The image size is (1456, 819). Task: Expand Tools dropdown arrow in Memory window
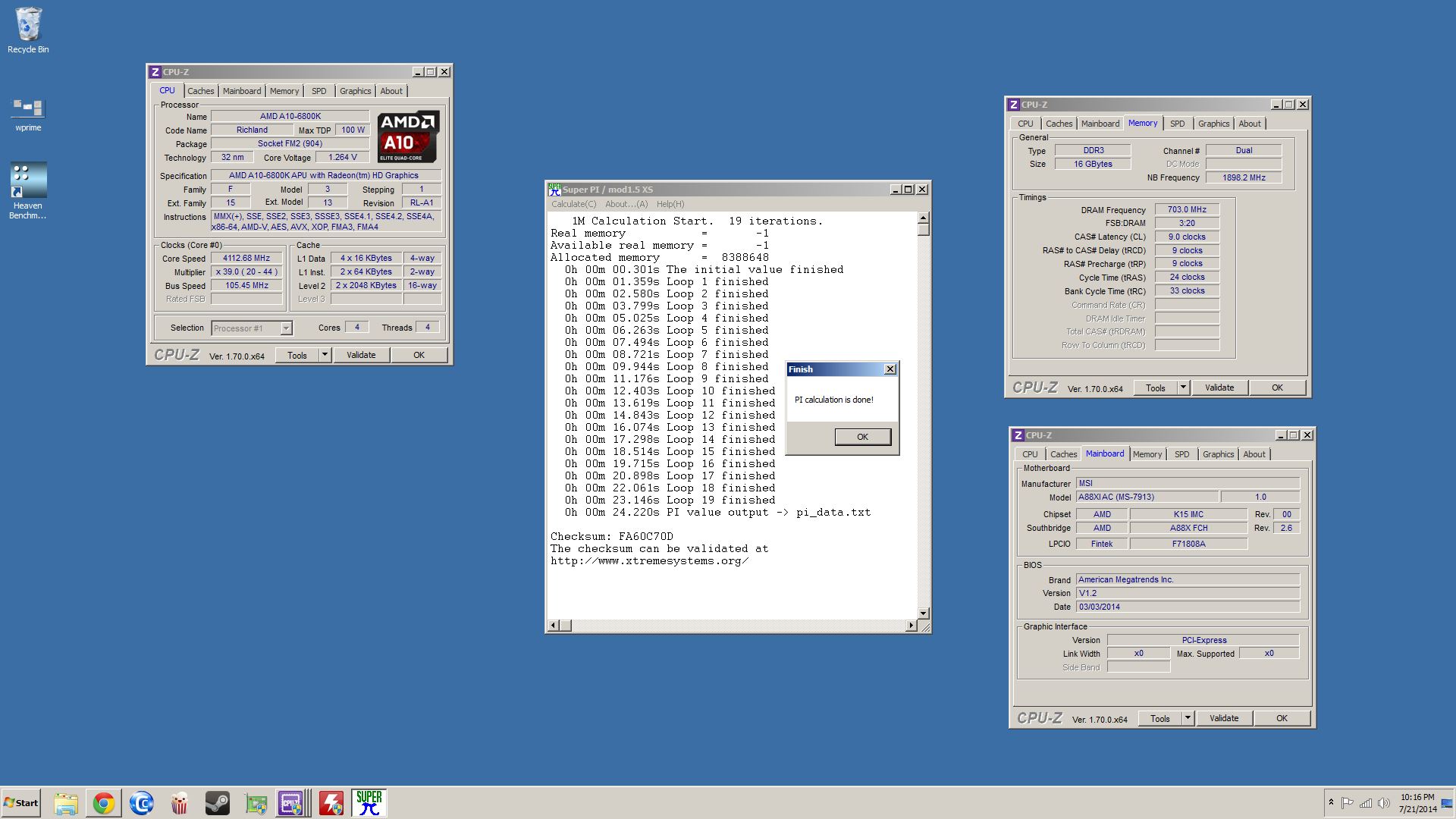(x=1183, y=388)
